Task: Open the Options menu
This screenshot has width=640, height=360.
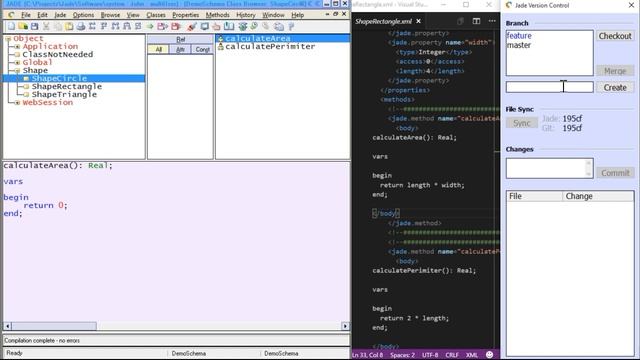Action: point(83,15)
